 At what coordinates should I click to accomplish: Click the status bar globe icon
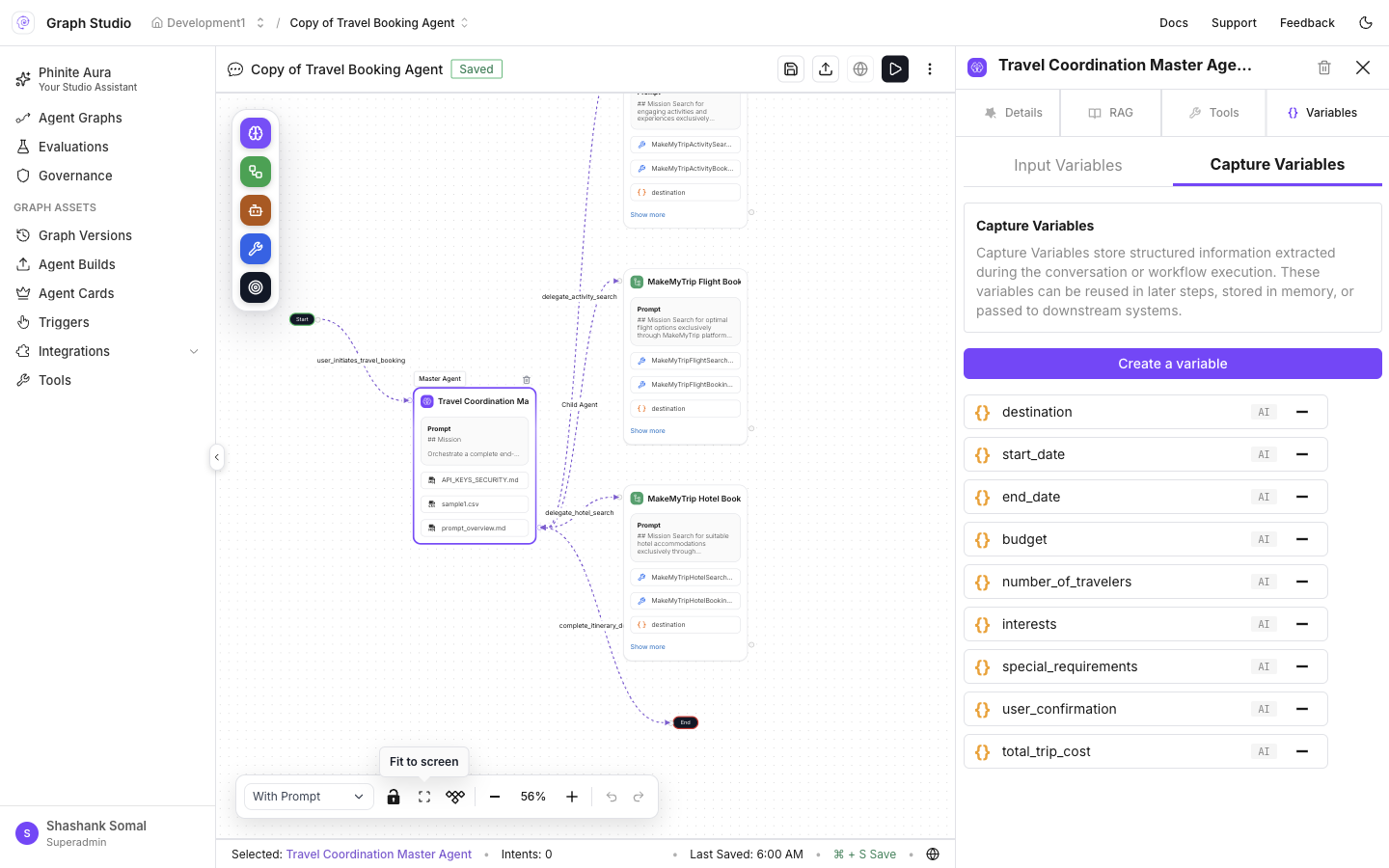[x=933, y=854]
